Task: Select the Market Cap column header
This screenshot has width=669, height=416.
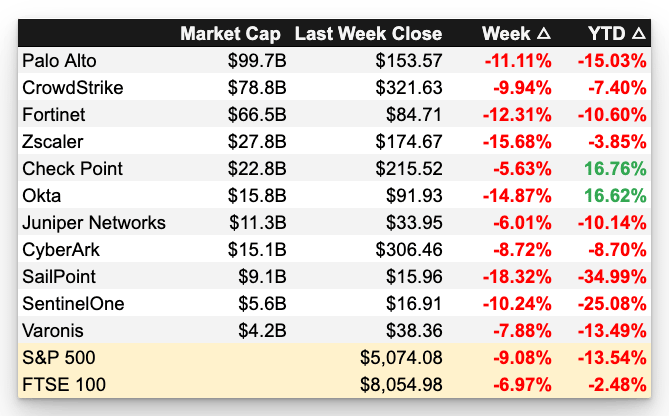Action: click(230, 34)
